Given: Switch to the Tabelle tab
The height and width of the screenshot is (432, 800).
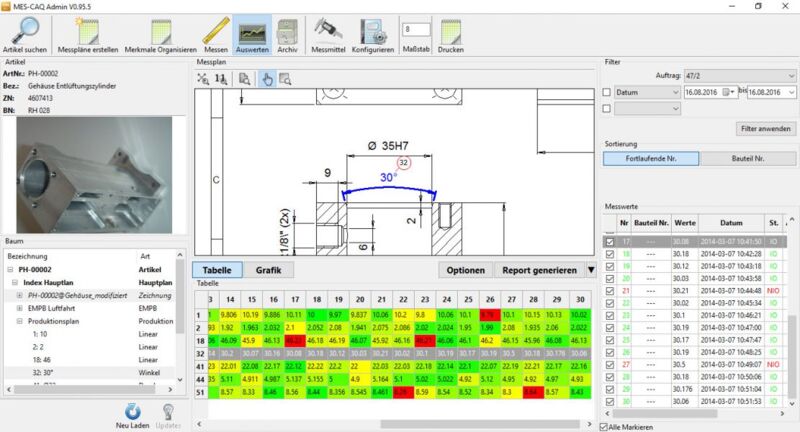Looking at the screenshot, I should click(x=217, y=270).
